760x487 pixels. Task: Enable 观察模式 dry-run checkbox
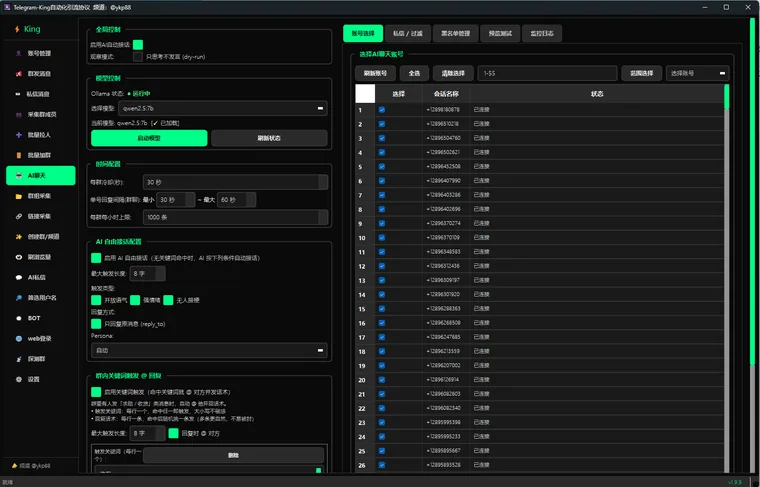pos(138,57)
